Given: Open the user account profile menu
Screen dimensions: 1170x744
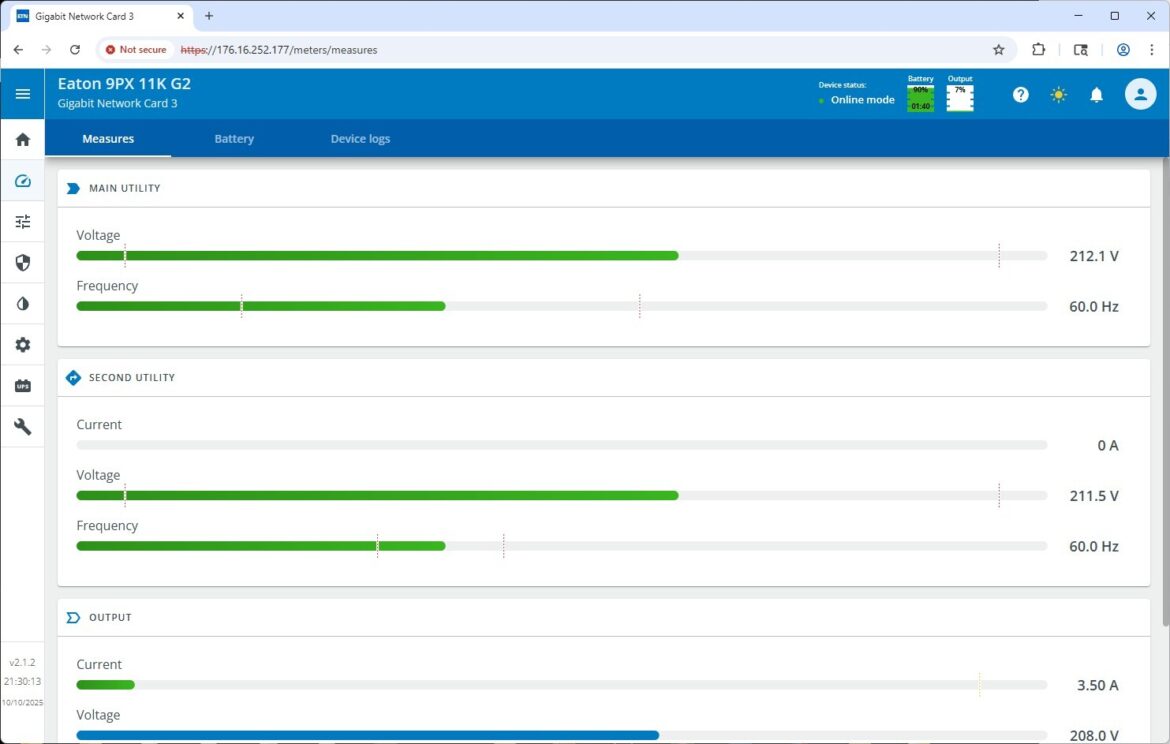Looking at the screenshot, I should click(x=1140, y=94).
